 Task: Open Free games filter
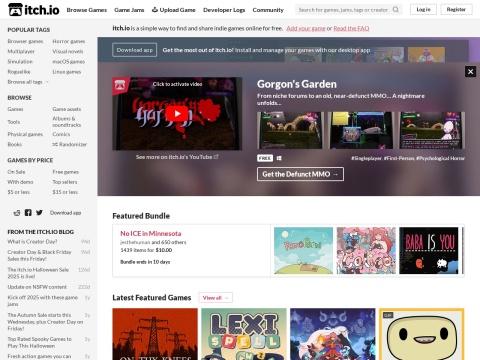click(65, 172)
